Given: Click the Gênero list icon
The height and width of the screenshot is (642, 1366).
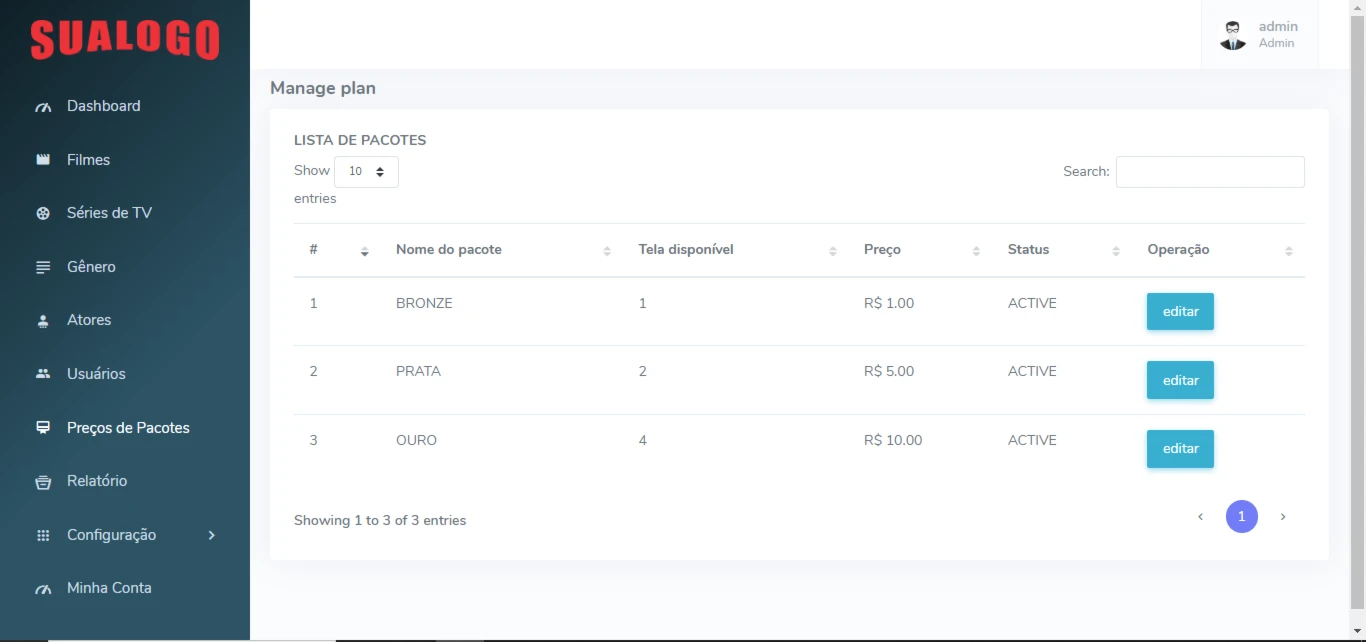Looking at the screenshot, I should tap(43, 267).
